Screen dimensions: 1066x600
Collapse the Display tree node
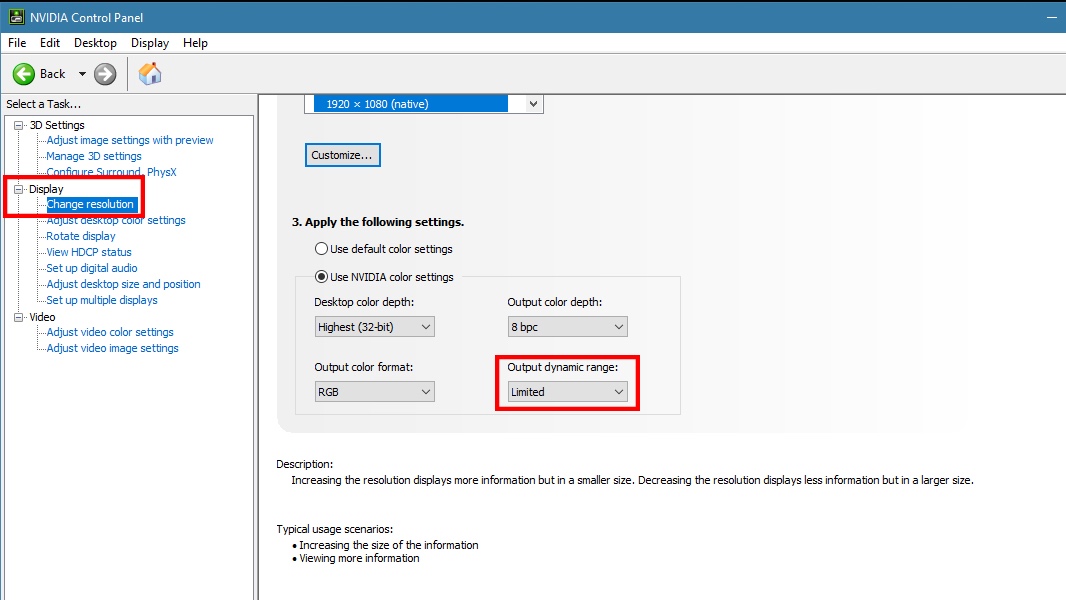(x=17, y=189)
